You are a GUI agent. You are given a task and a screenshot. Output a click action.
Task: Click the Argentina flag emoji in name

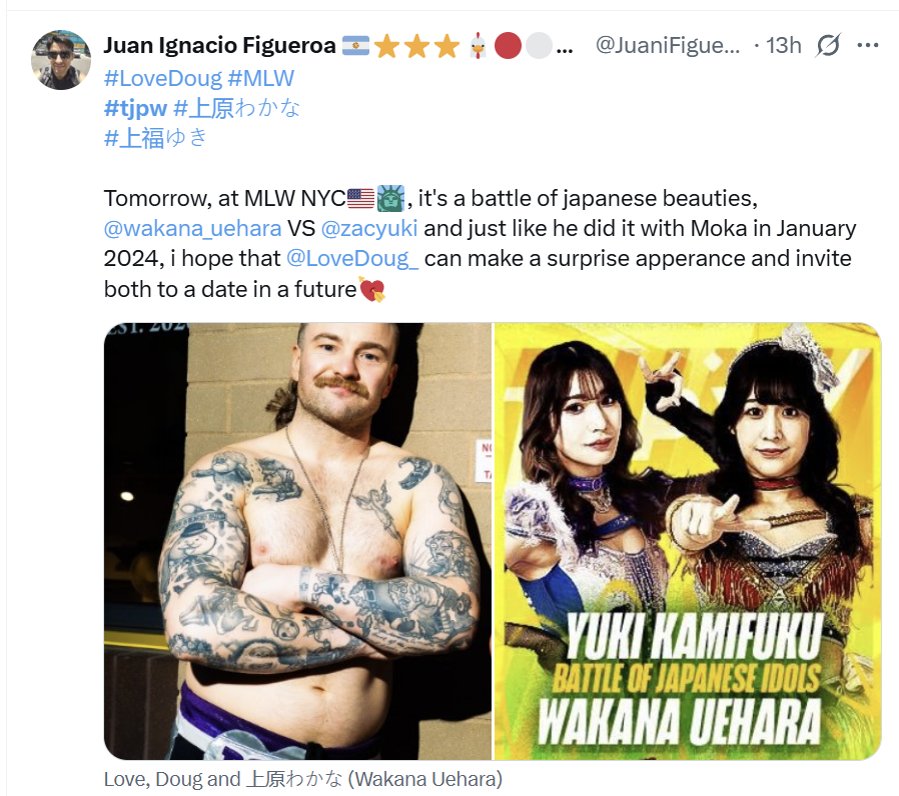coord(356,46)
